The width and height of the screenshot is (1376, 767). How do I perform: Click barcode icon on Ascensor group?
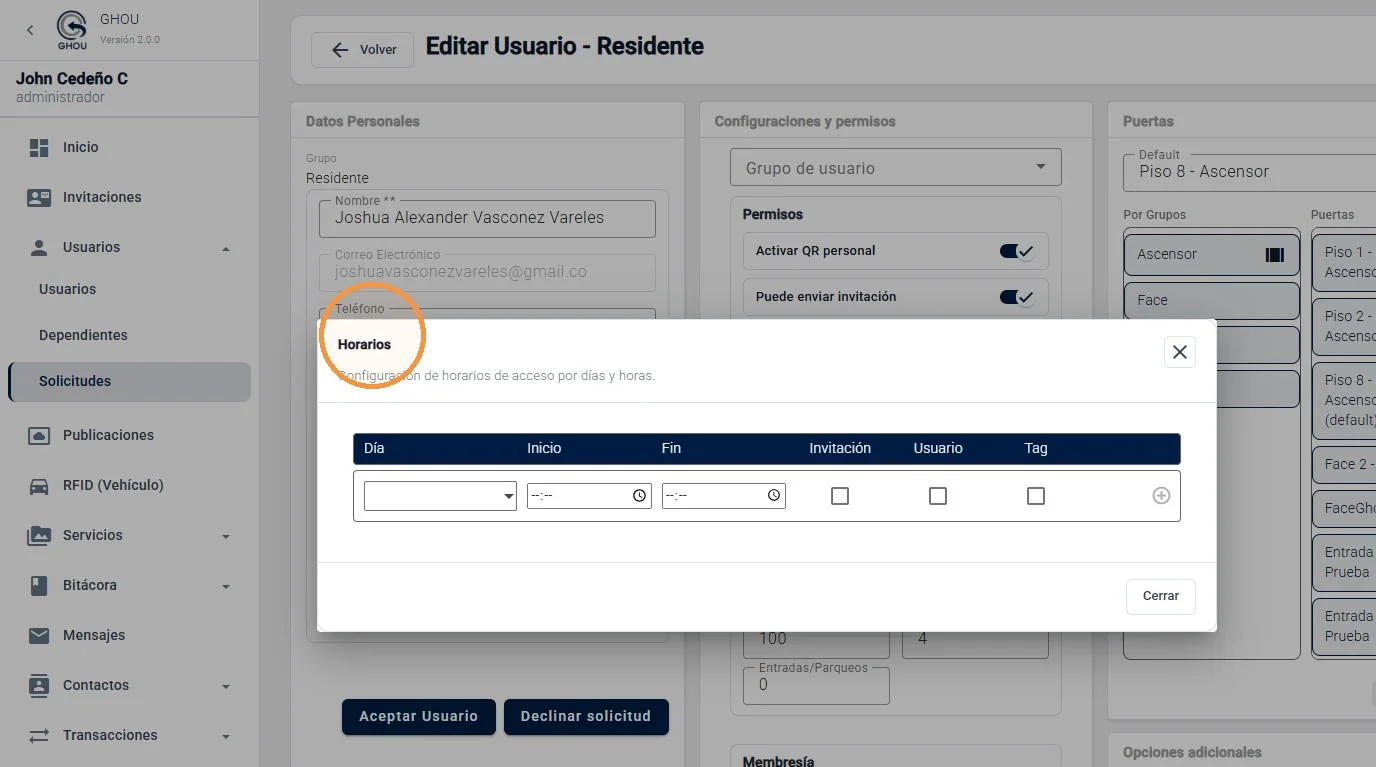point(1274,254)
